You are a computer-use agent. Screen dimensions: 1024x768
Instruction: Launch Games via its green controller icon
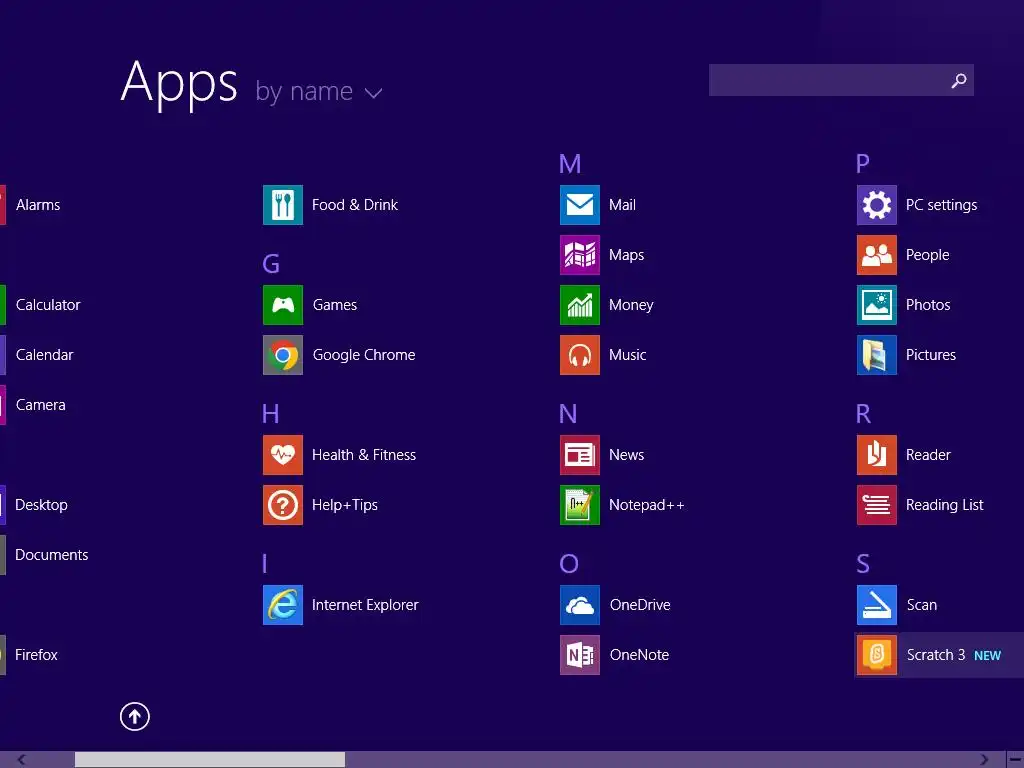(283, 304)
